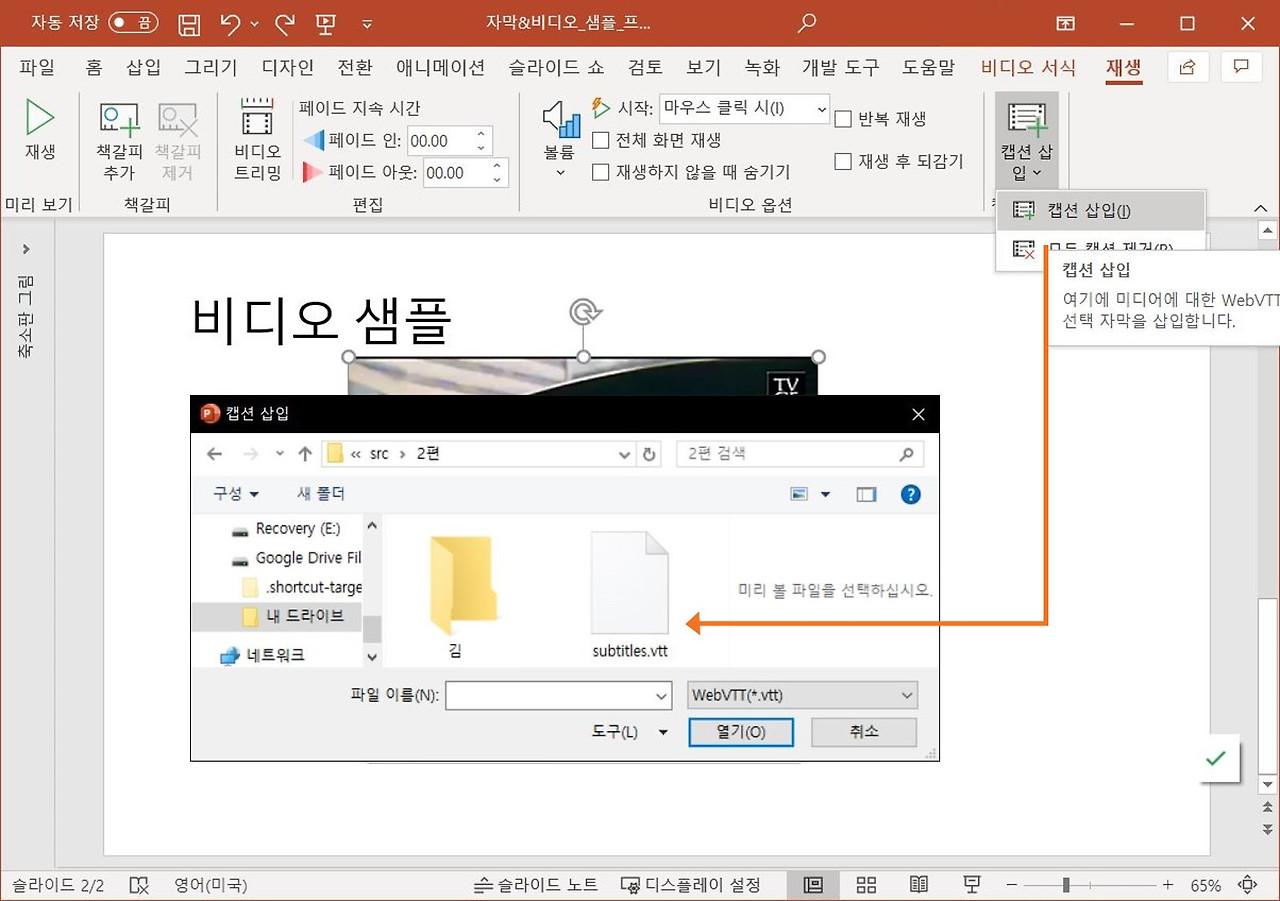Expand the 구성 dropdown in the file dialog
This screenshot has height=901, width=1280.
(232, 493)
